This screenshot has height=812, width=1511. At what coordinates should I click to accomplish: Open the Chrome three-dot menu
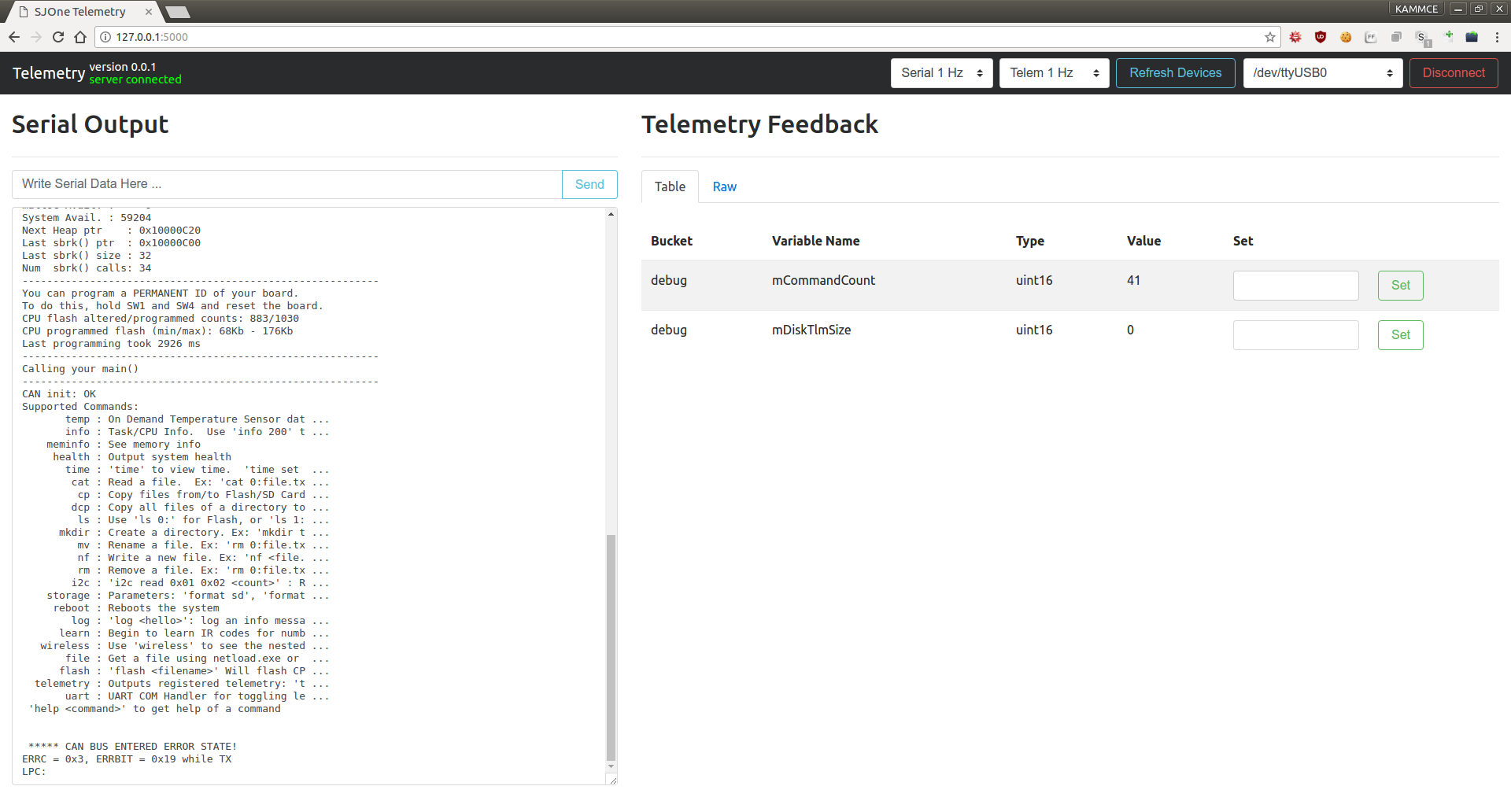tap(1497, 37)
